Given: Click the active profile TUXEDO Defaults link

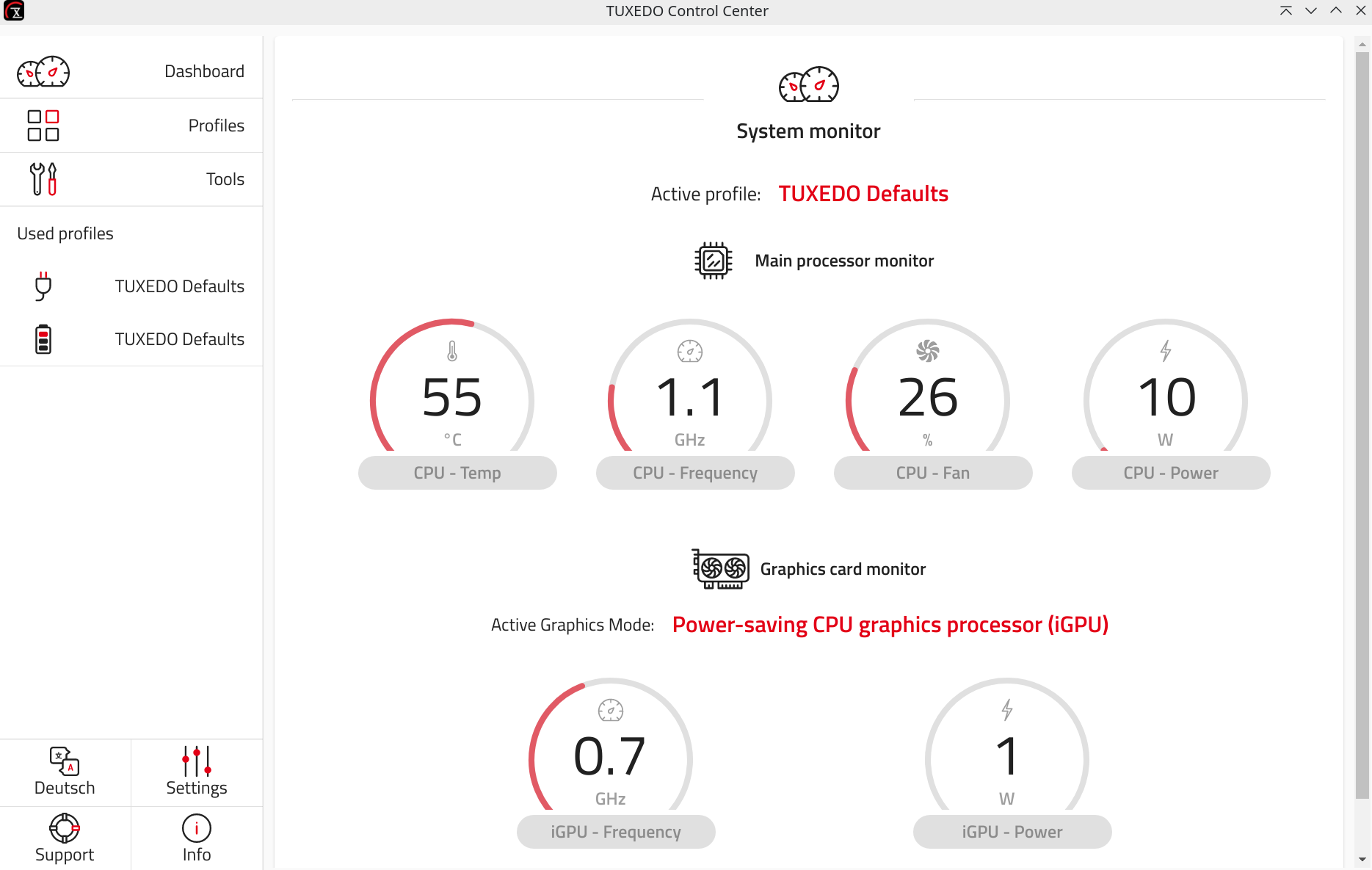Looking at the screenshot, I should click(863, 194).
